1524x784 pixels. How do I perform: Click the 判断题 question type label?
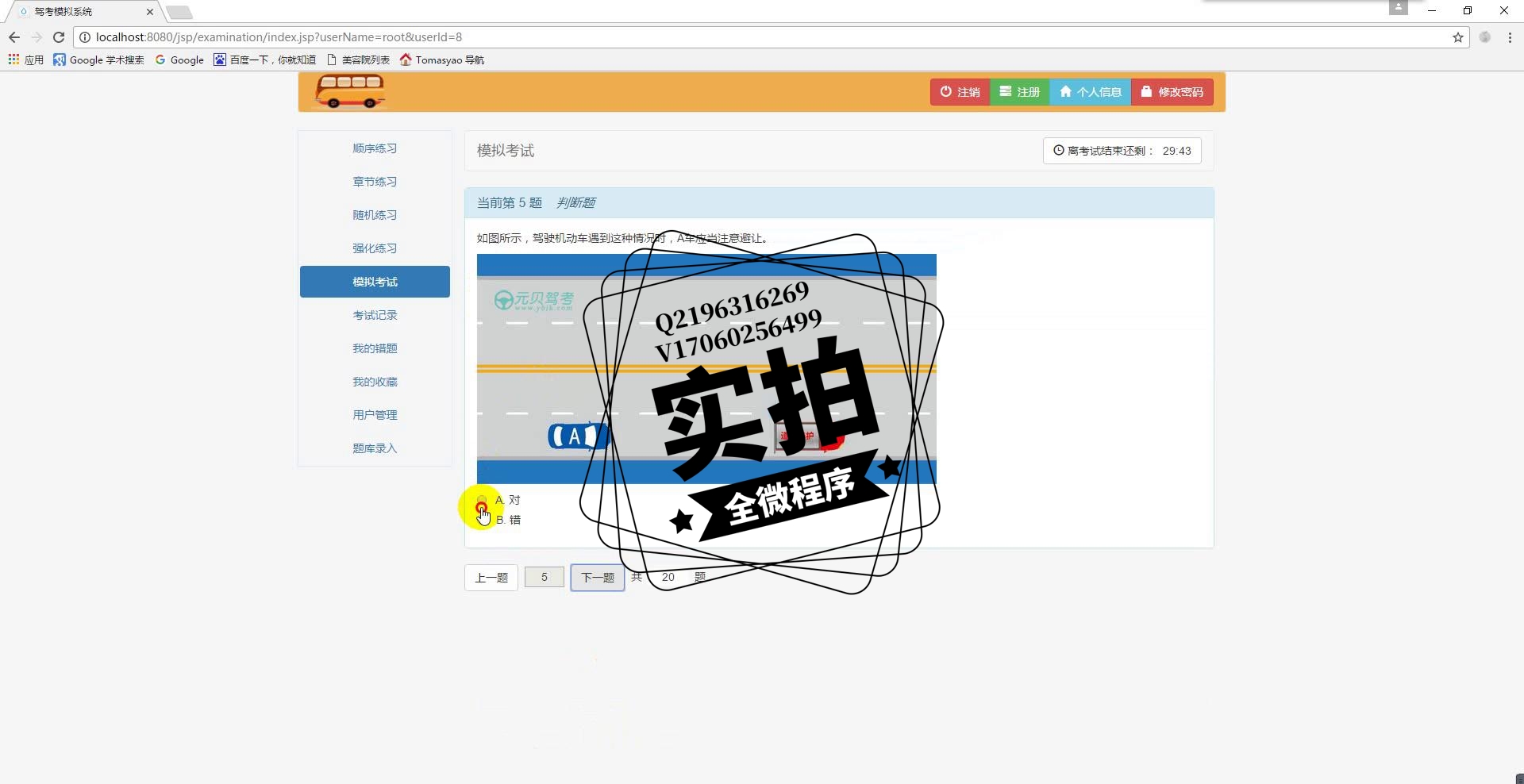[575, 203]
